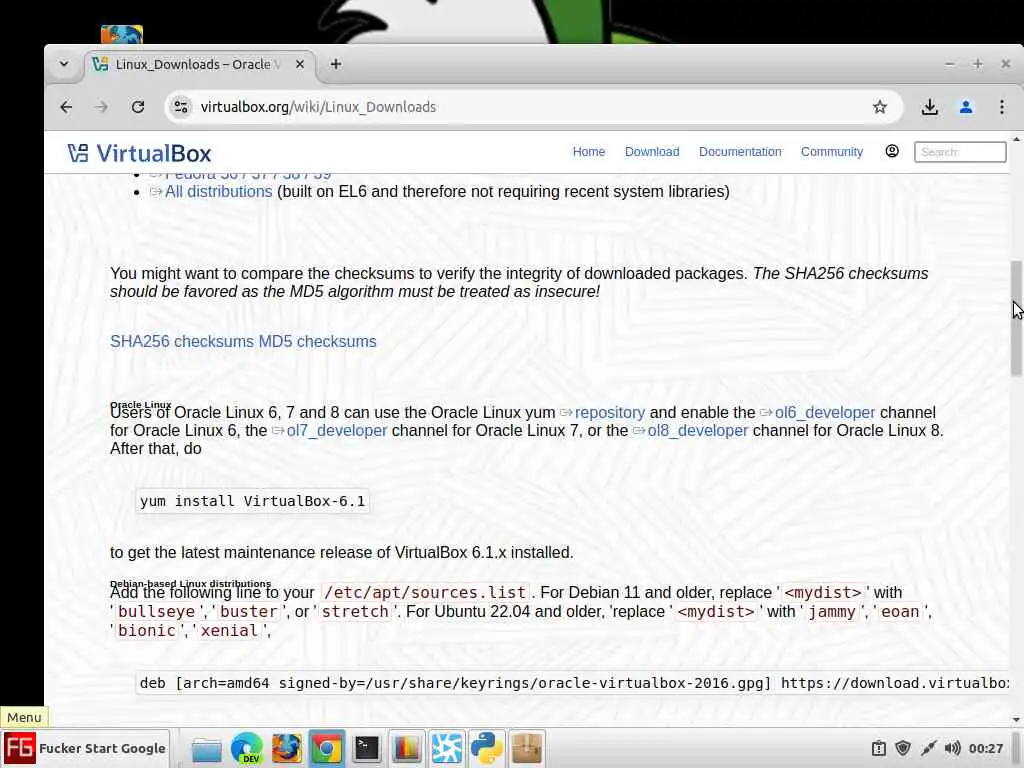
Task: Open the red-yellow striped app in taskbar
Action: point(406,748)
